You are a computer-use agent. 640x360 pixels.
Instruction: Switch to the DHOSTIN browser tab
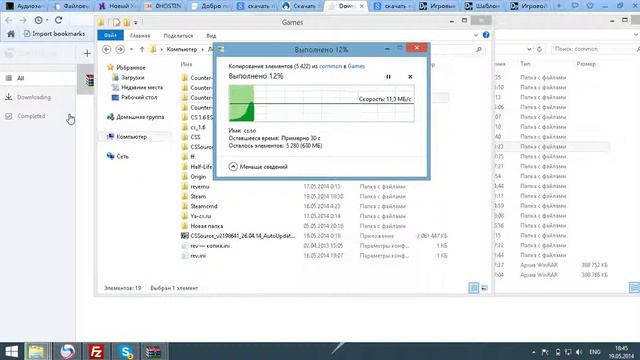pos(163,6)
